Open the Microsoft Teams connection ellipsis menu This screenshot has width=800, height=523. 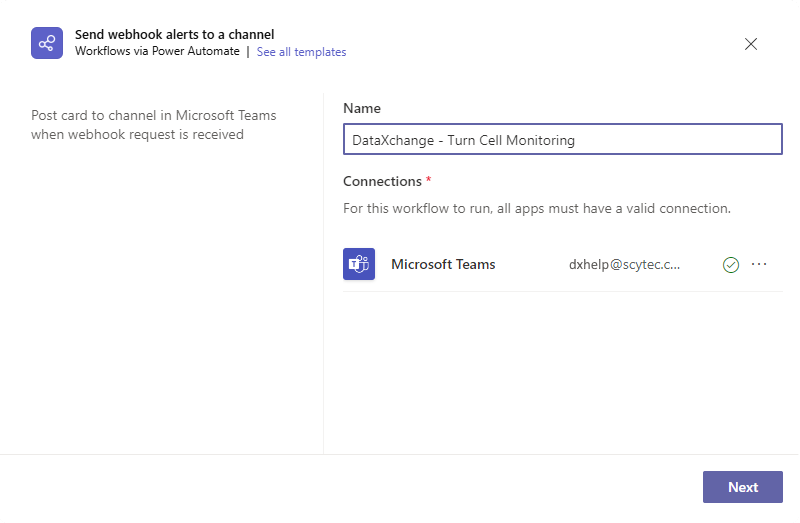[759, 264]
